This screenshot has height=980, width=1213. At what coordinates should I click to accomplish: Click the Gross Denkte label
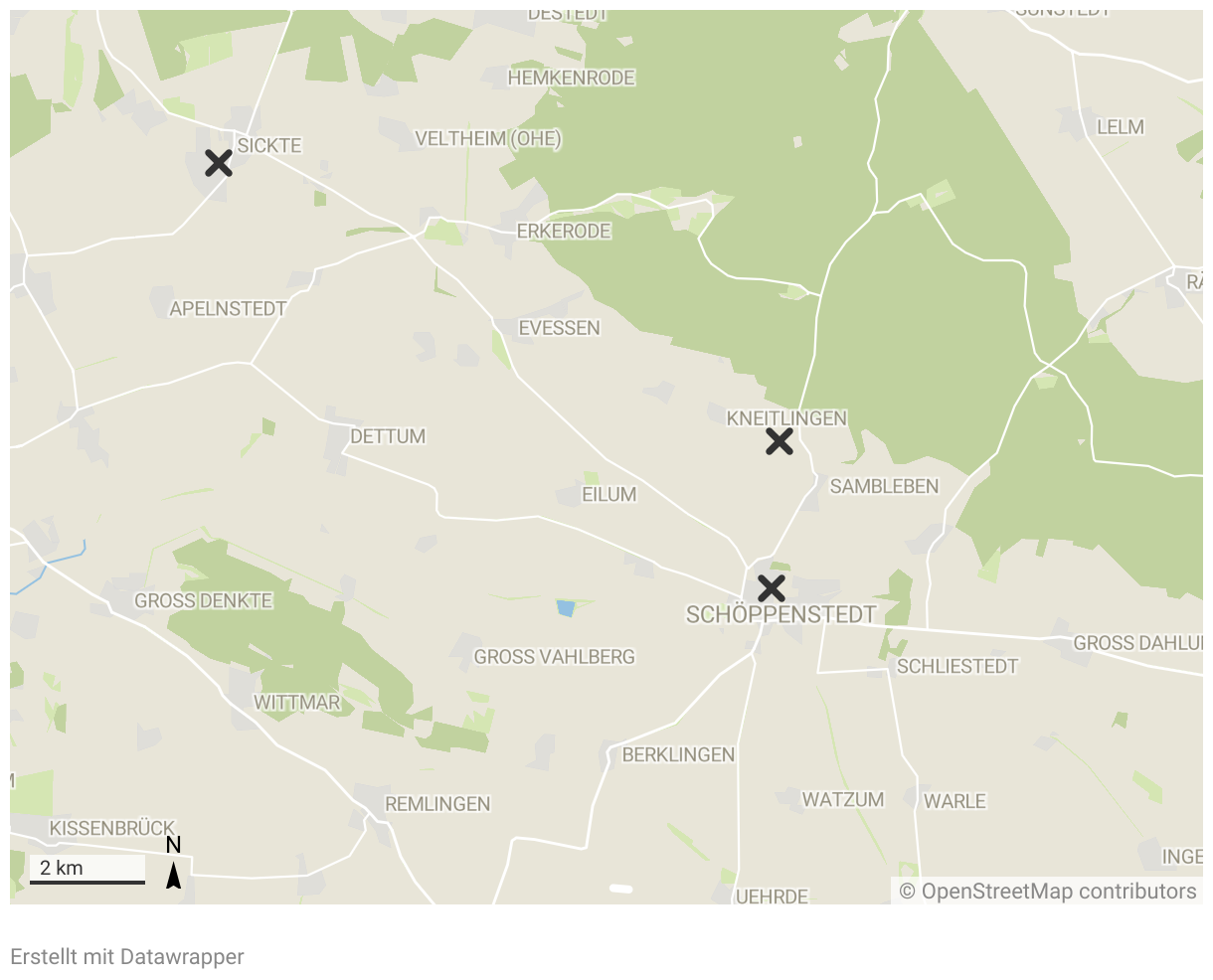[203, 601]
